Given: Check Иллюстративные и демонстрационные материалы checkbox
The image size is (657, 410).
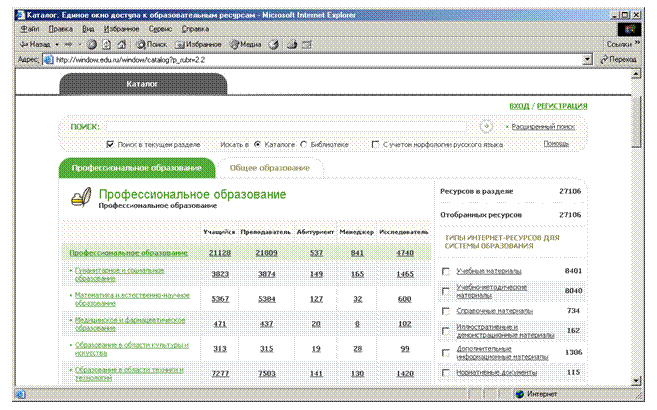Looking at the screenshot, I should [446, 331].
